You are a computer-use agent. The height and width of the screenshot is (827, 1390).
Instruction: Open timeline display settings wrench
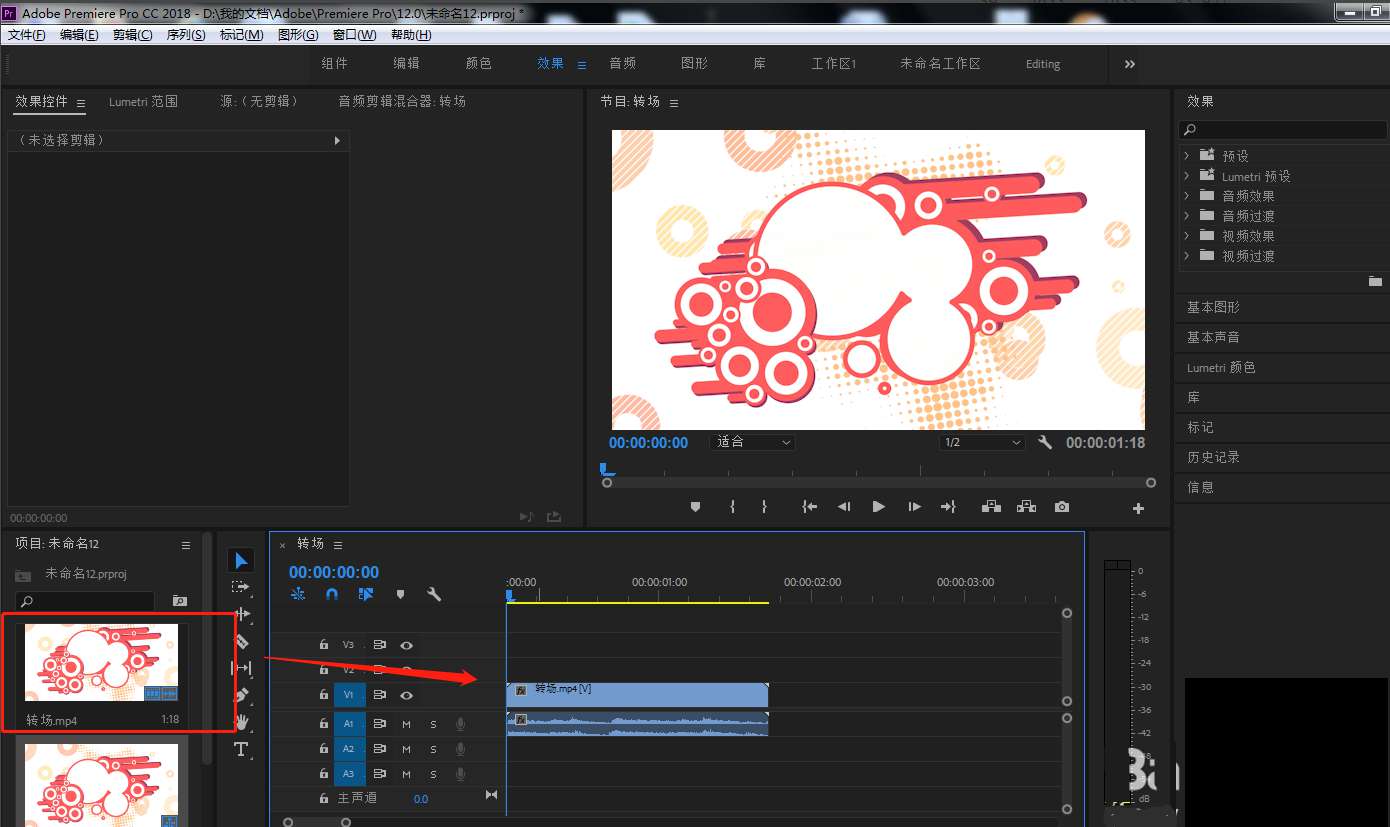434,594
